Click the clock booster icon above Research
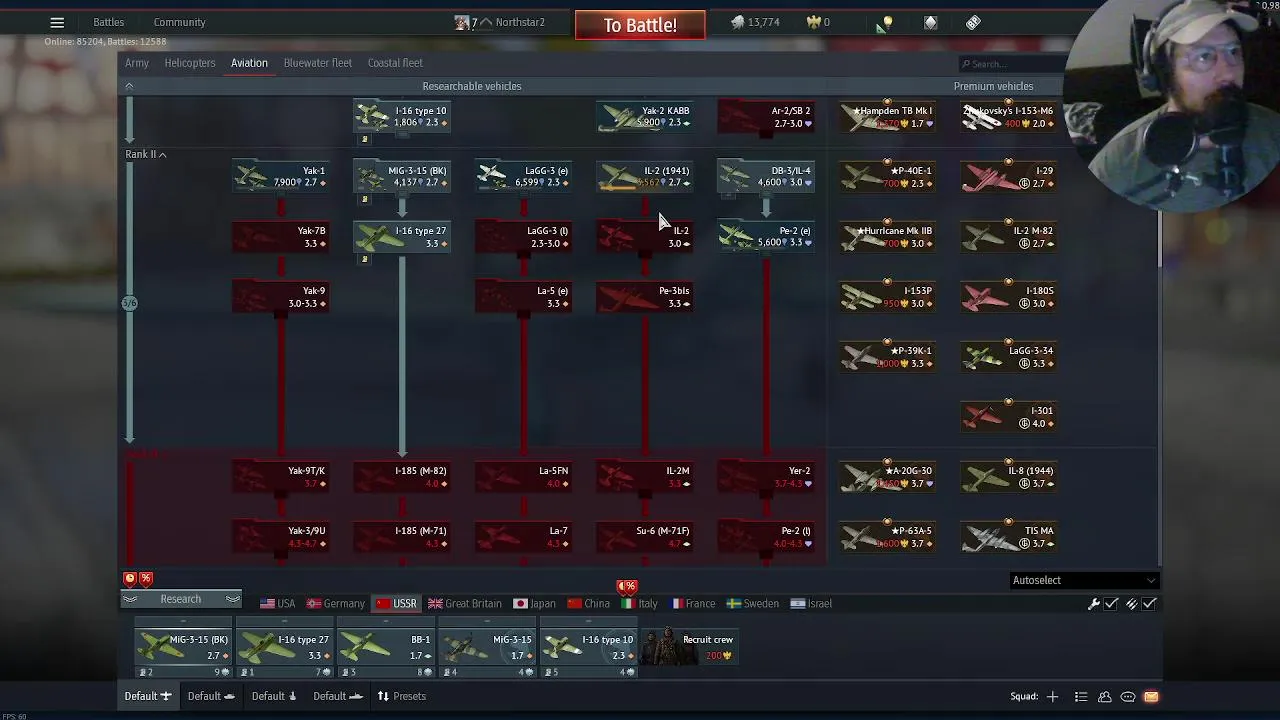1280x720 pixels. [x=130, y=578]
